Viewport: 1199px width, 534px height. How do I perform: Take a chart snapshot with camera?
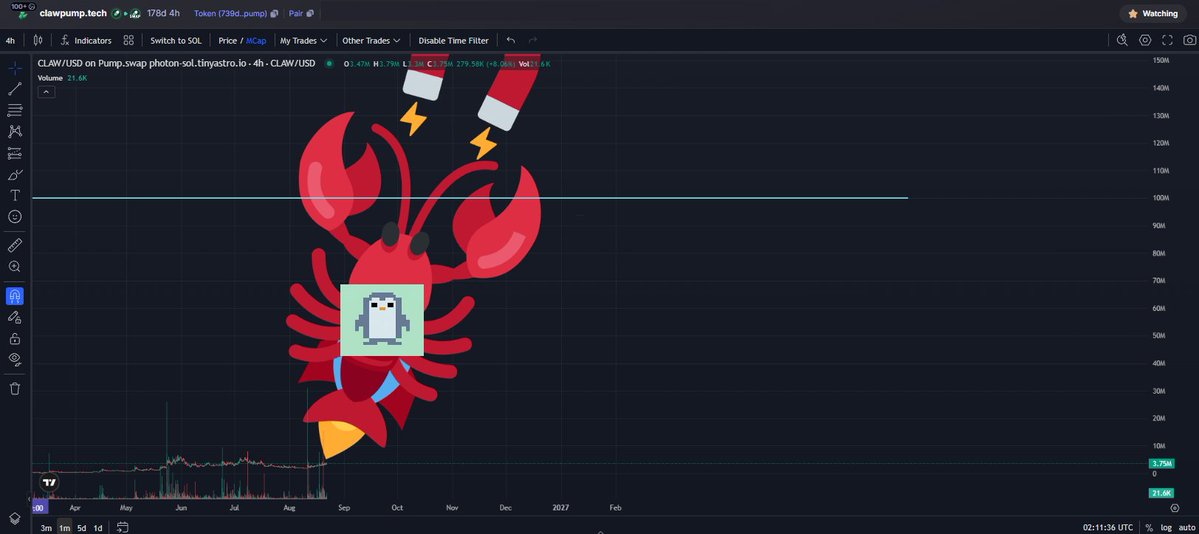pyautogui.click(x=1189, y=41)
